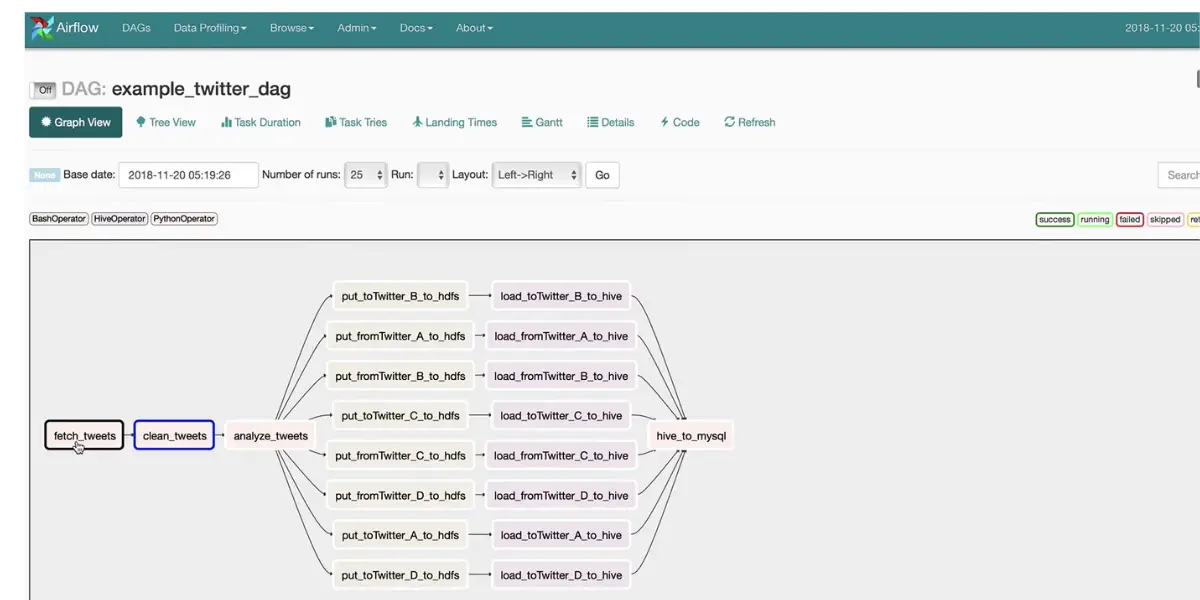This screenshot has width=1200, height=600.
Task: Select the put_toTwitter_D_to_hdfs node
Action: [400, 575]
